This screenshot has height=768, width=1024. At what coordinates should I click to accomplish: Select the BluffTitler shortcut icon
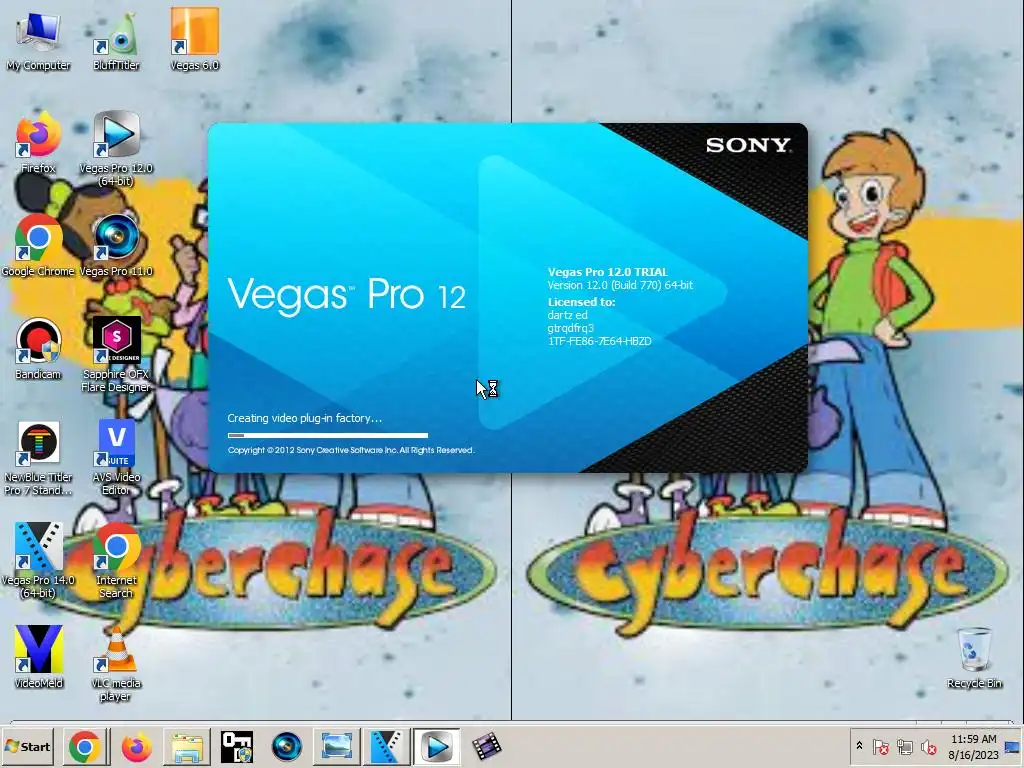(x=116, y=40)
